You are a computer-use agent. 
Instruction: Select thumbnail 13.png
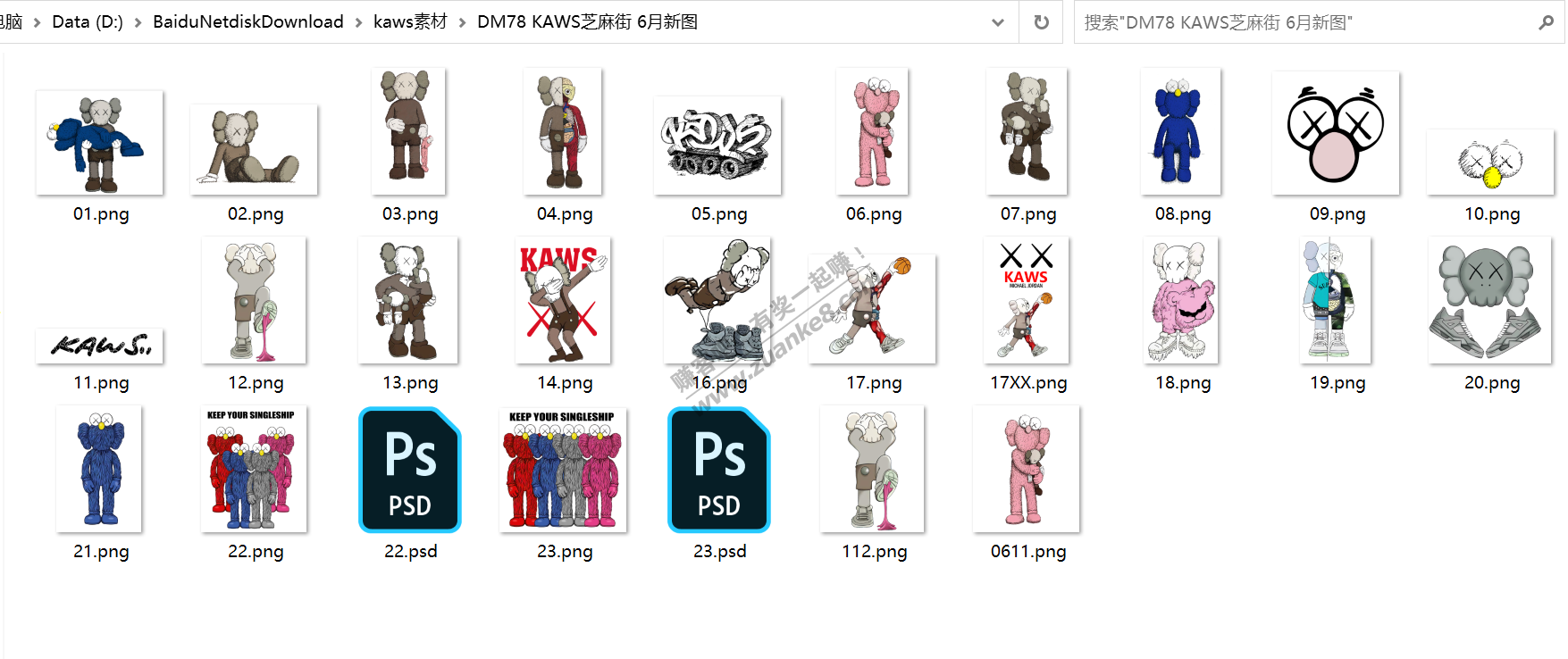[409, 300]
